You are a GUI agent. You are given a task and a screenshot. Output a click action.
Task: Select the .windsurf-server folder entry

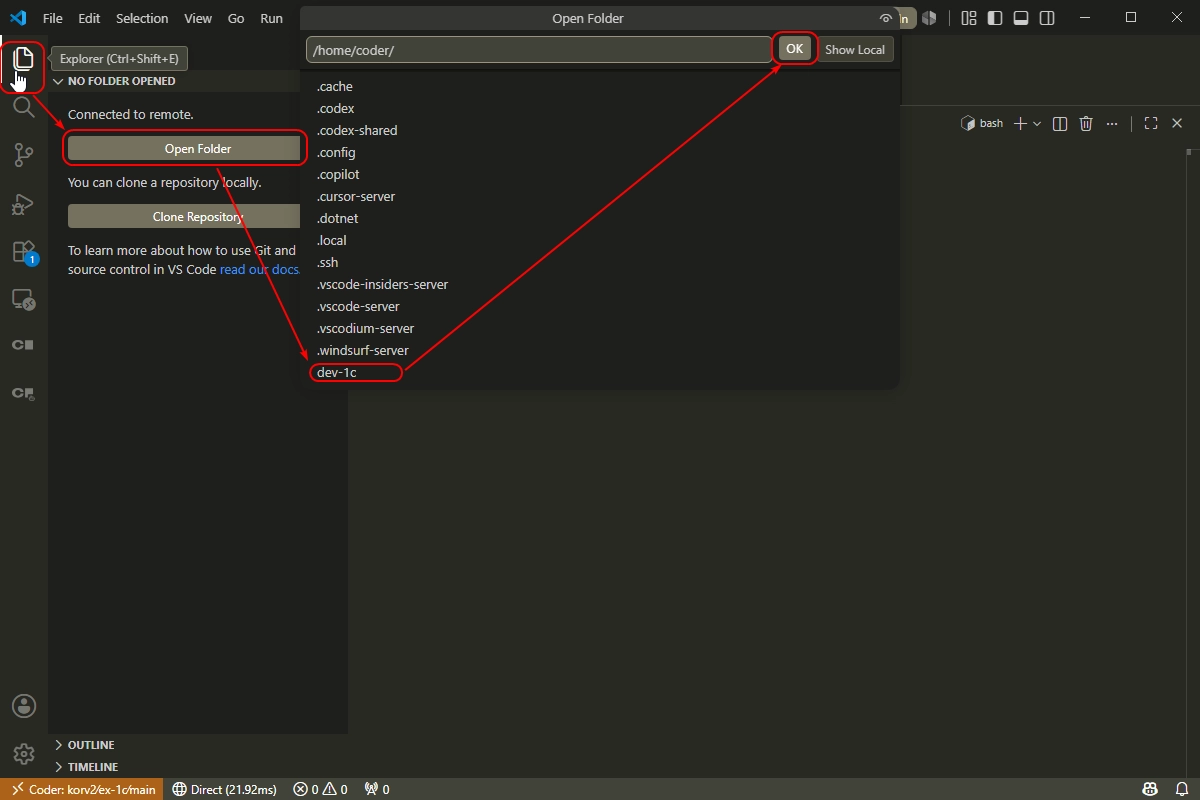(363, 351)
